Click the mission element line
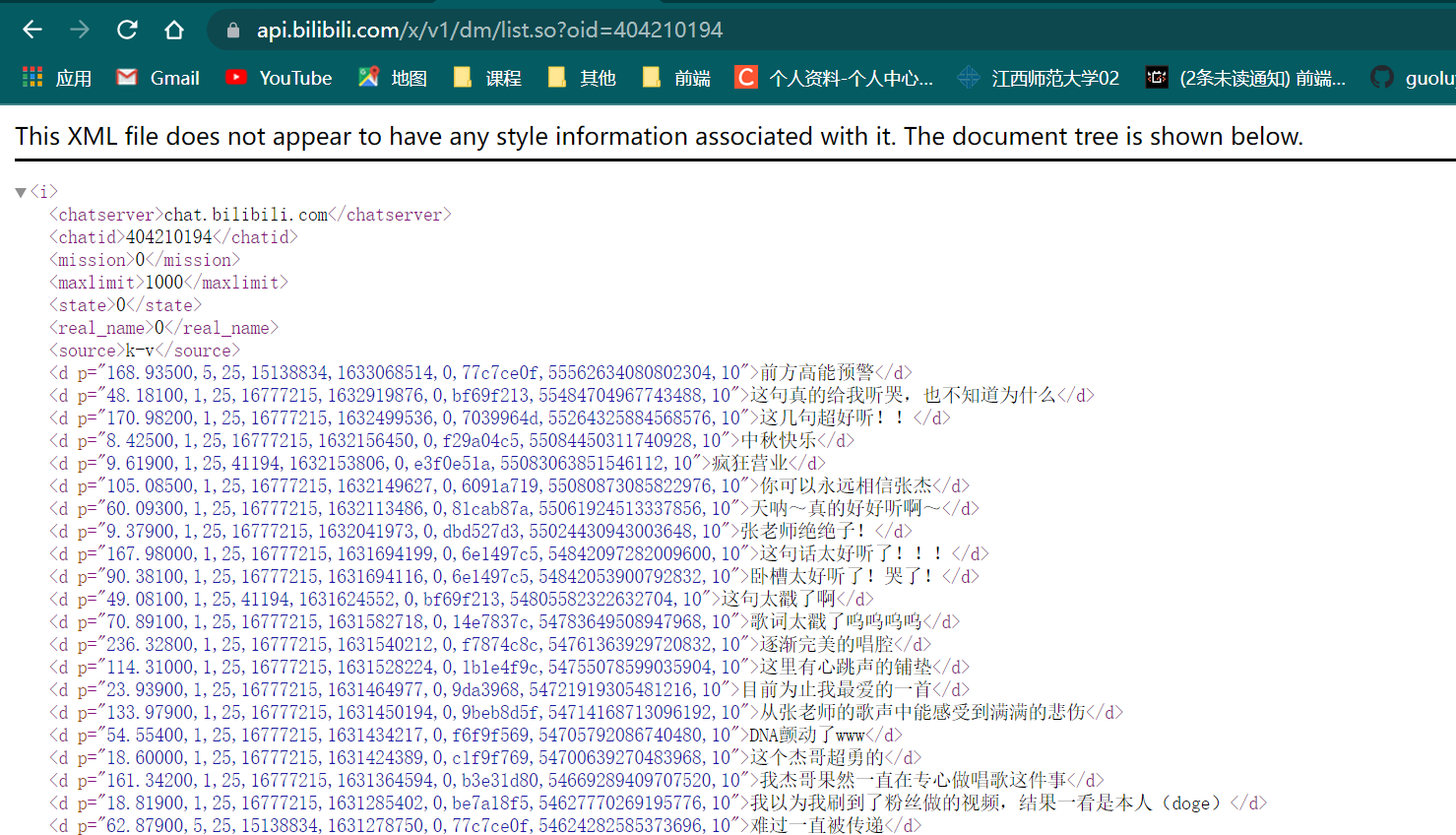Viewport: 1456px width, 835px height. [x=145, y=260]
